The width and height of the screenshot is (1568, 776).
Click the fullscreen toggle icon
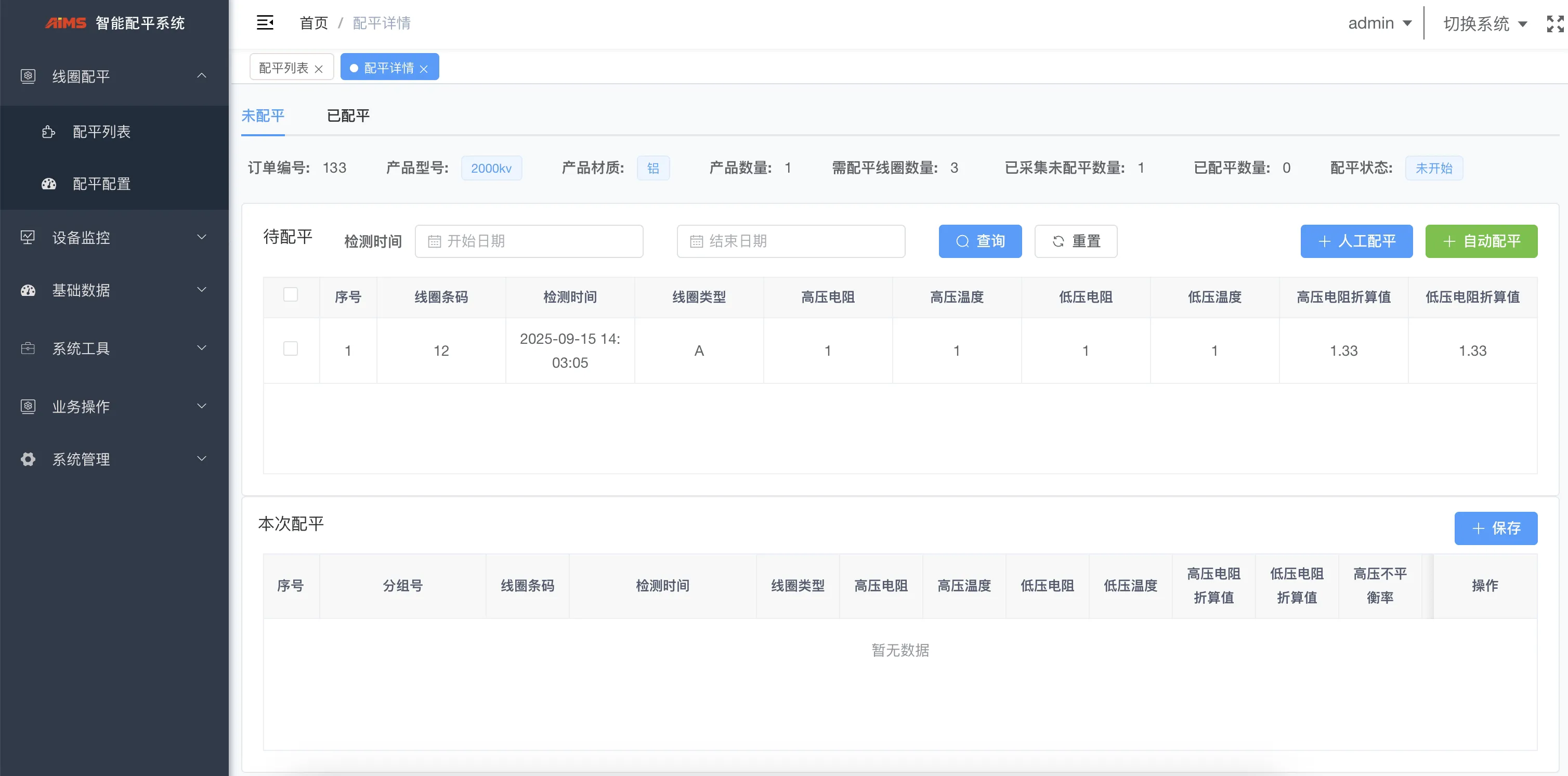coord(1555,24)
